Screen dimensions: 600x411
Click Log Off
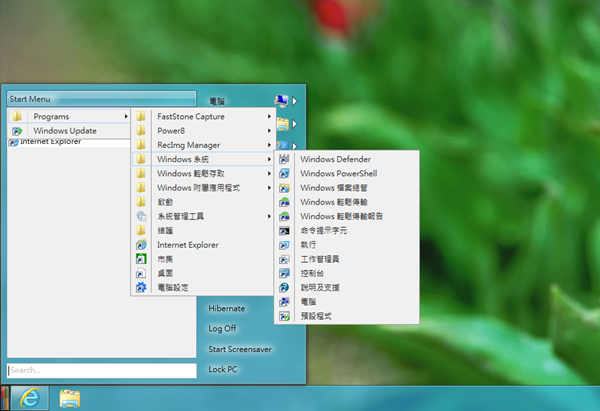click(222, 328)
